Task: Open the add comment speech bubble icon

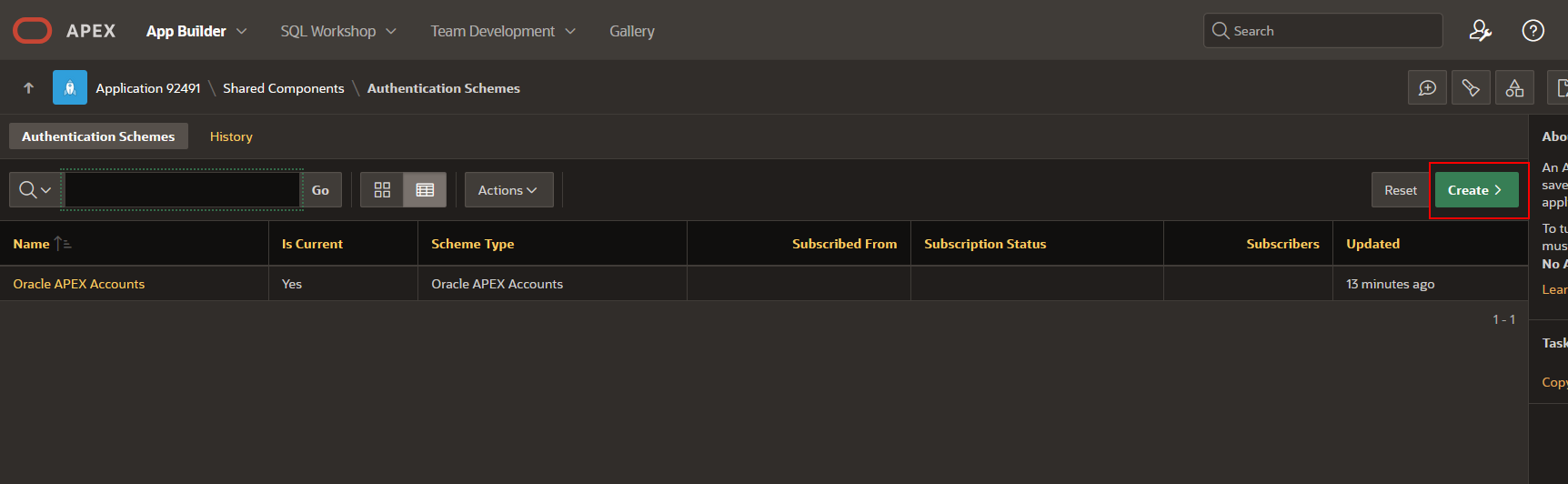Action: pyautogui.click(x=1427, y=88)
